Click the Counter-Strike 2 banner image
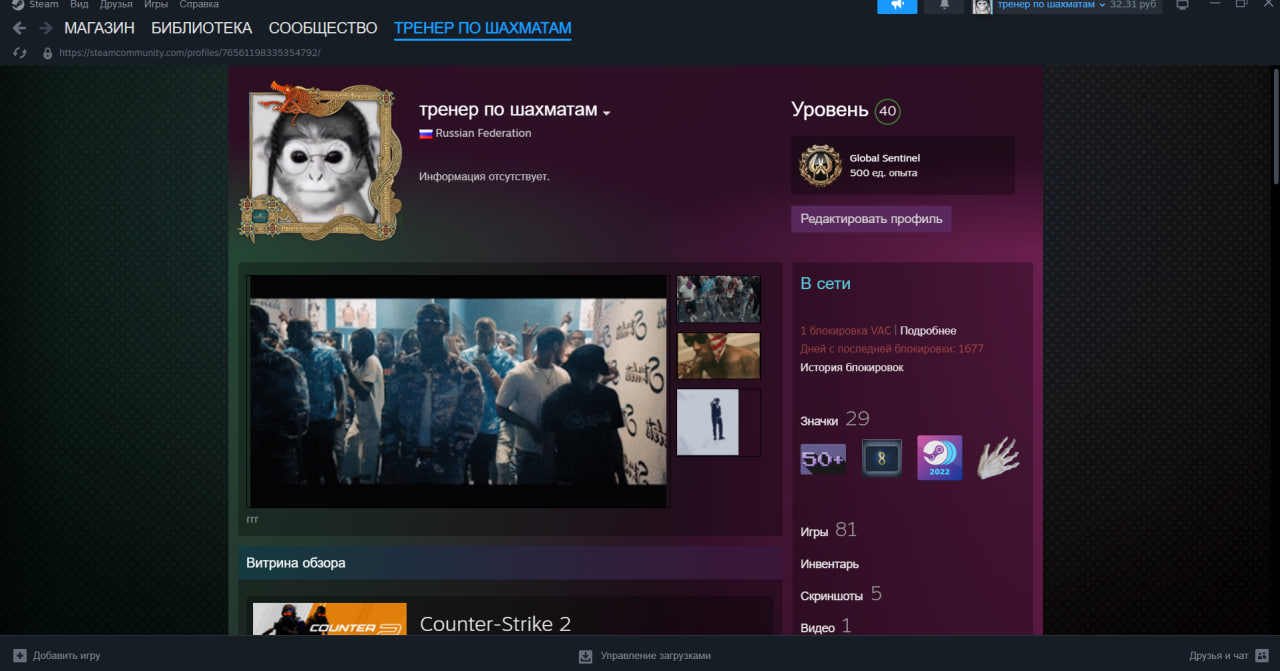 (x=330, y=619)
